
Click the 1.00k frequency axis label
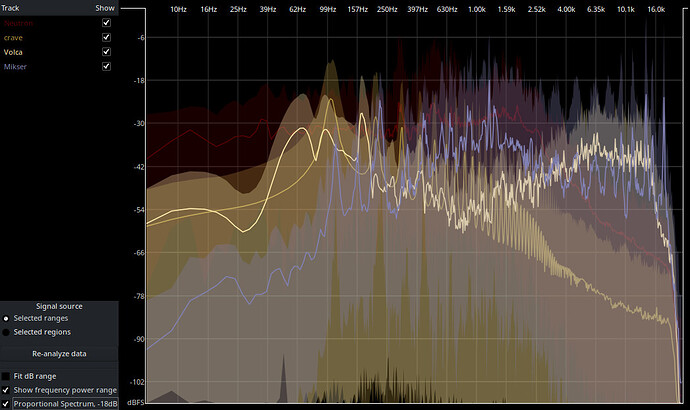tap(477, 9)
